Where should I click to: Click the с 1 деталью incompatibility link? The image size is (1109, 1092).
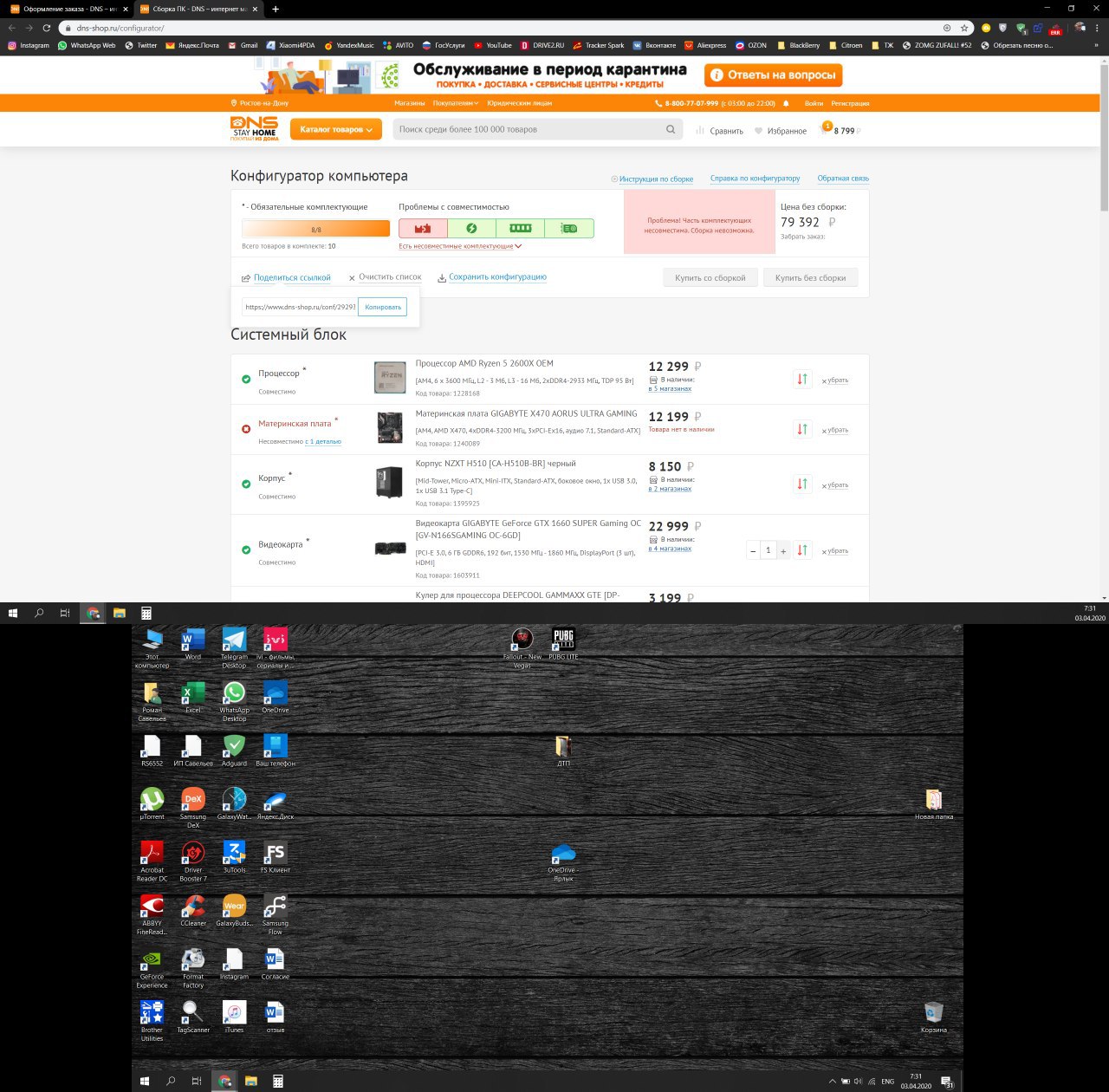323,442
